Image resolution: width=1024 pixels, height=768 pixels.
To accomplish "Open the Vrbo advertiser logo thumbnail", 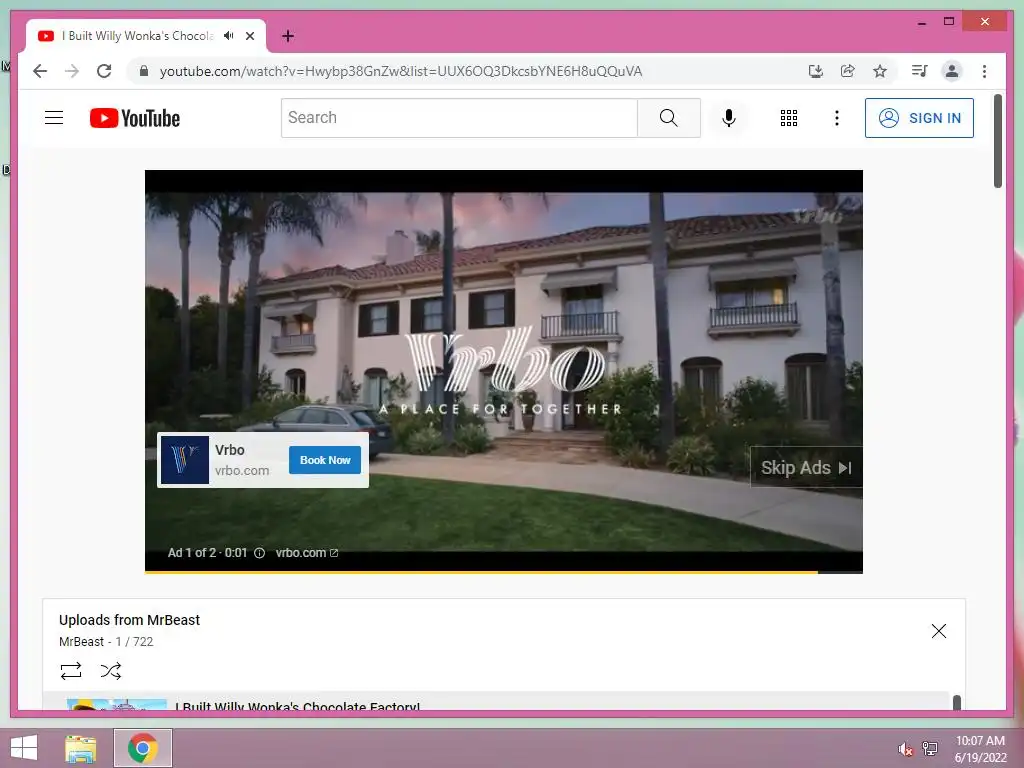I will tap(185, 460).
